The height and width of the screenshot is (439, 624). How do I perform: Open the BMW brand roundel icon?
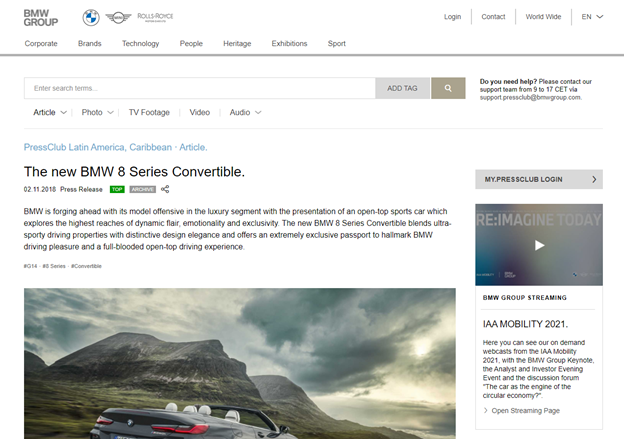(91, 18)
